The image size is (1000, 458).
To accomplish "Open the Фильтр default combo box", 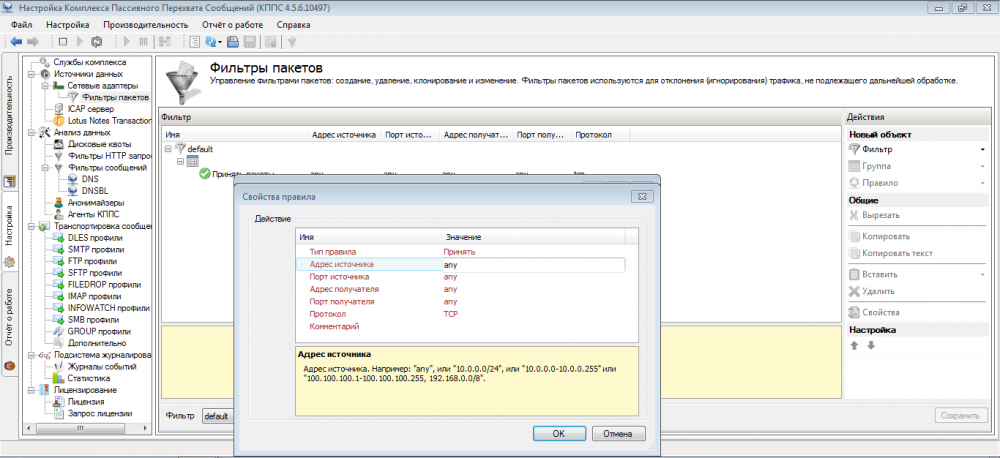I will (218, 416).
